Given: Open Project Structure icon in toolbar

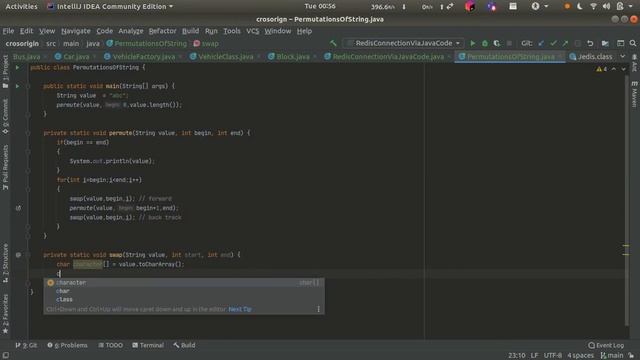Looking at the screenshot, I should coord(605,43).
